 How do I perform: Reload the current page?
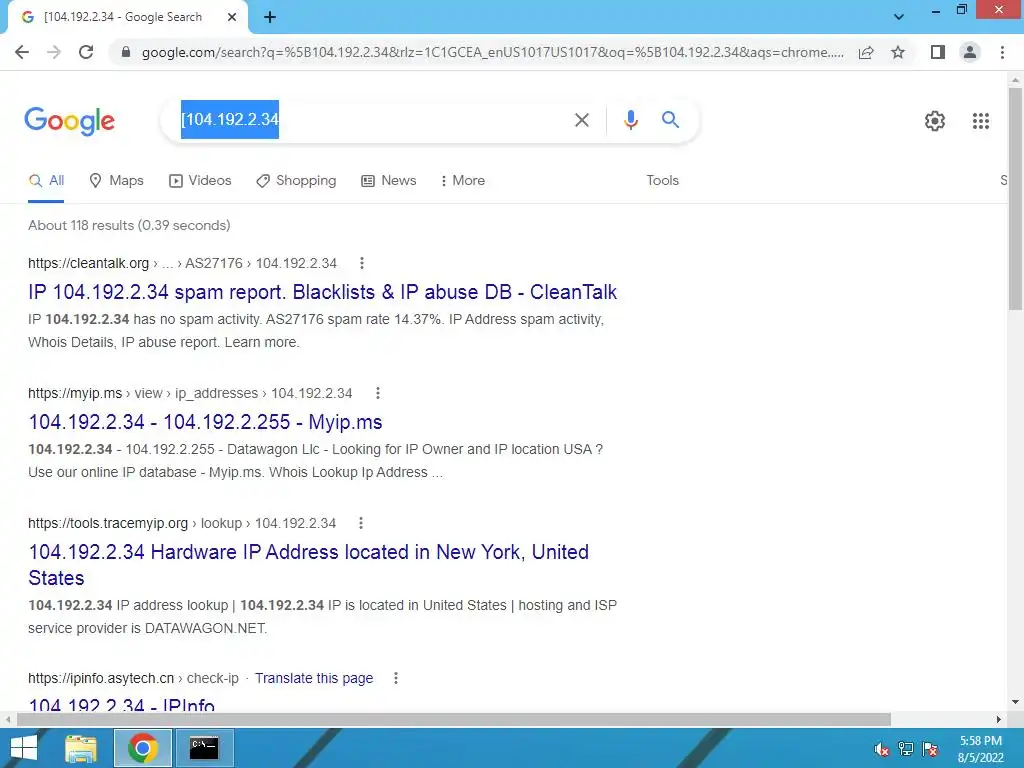click(86, 52)
